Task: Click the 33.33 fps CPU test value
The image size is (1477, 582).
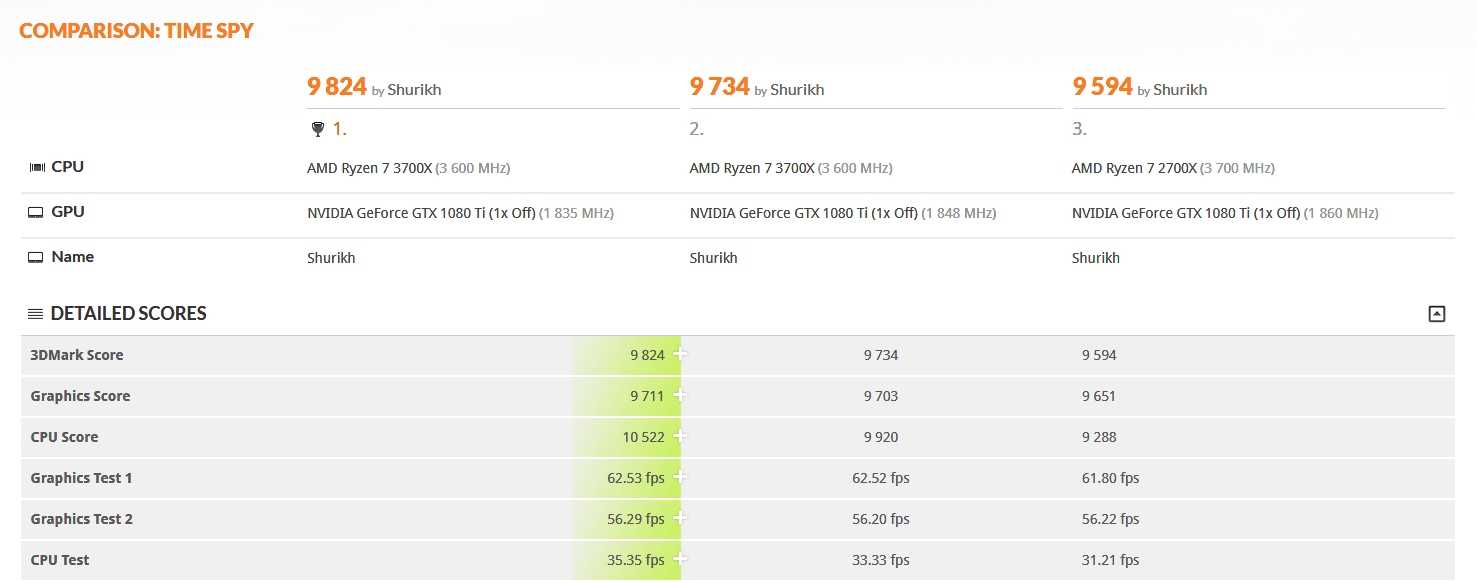Action: [881, 560]
